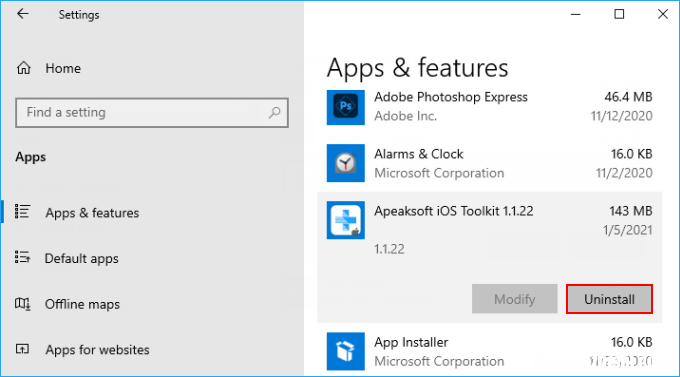Click the 11/12/2020 install date
The image size is (680, 377).
[621, 116]
